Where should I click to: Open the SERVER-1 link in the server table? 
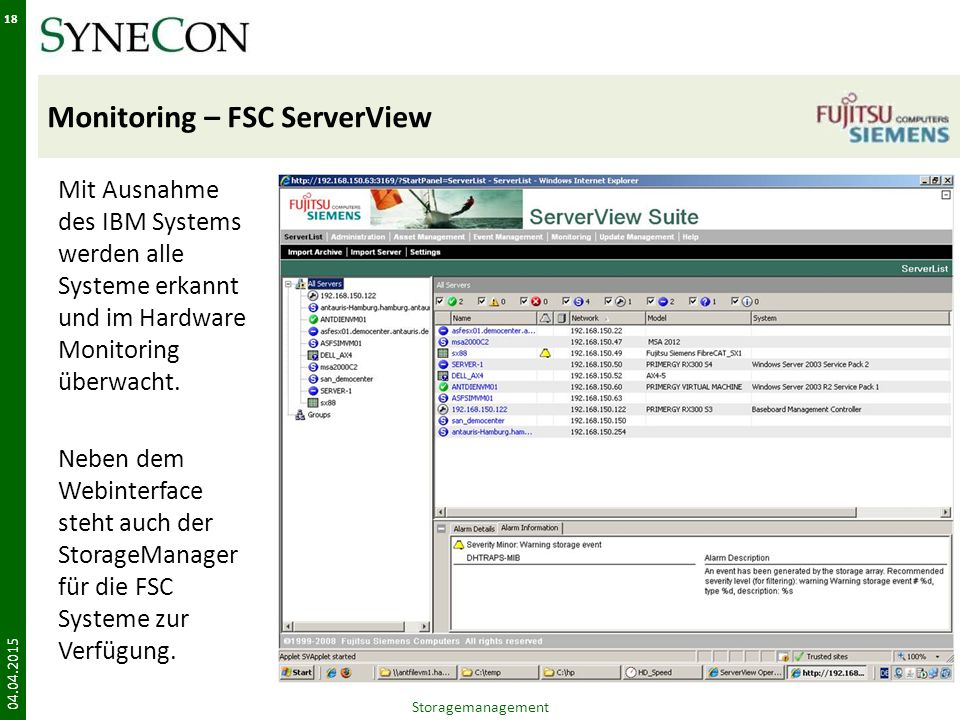(x=467, y=364)
